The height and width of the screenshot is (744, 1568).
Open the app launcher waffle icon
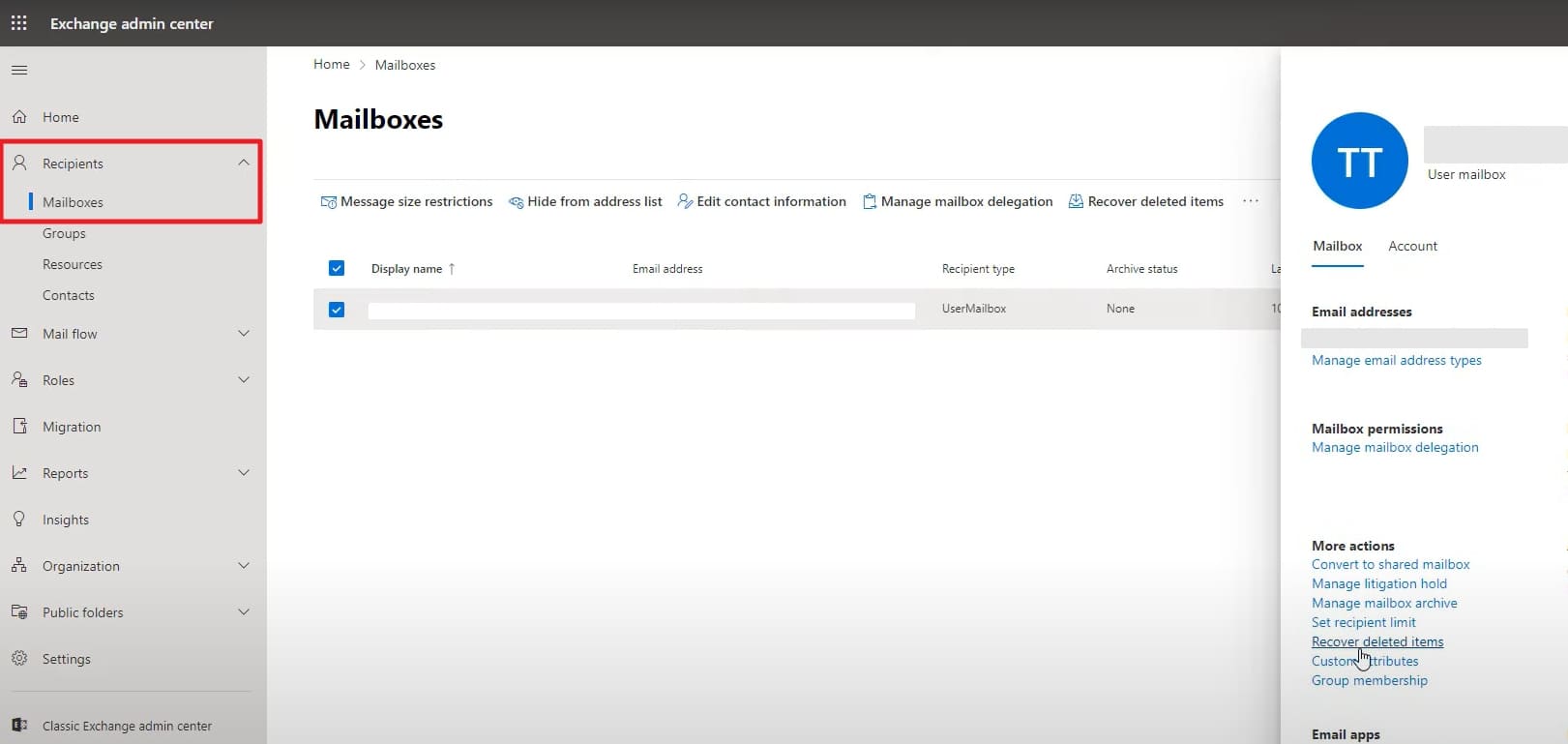tap(19, 23)
